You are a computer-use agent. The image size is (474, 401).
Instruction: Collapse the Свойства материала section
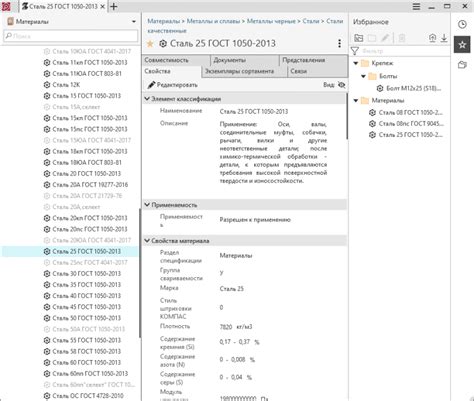[x=147, y=240]
